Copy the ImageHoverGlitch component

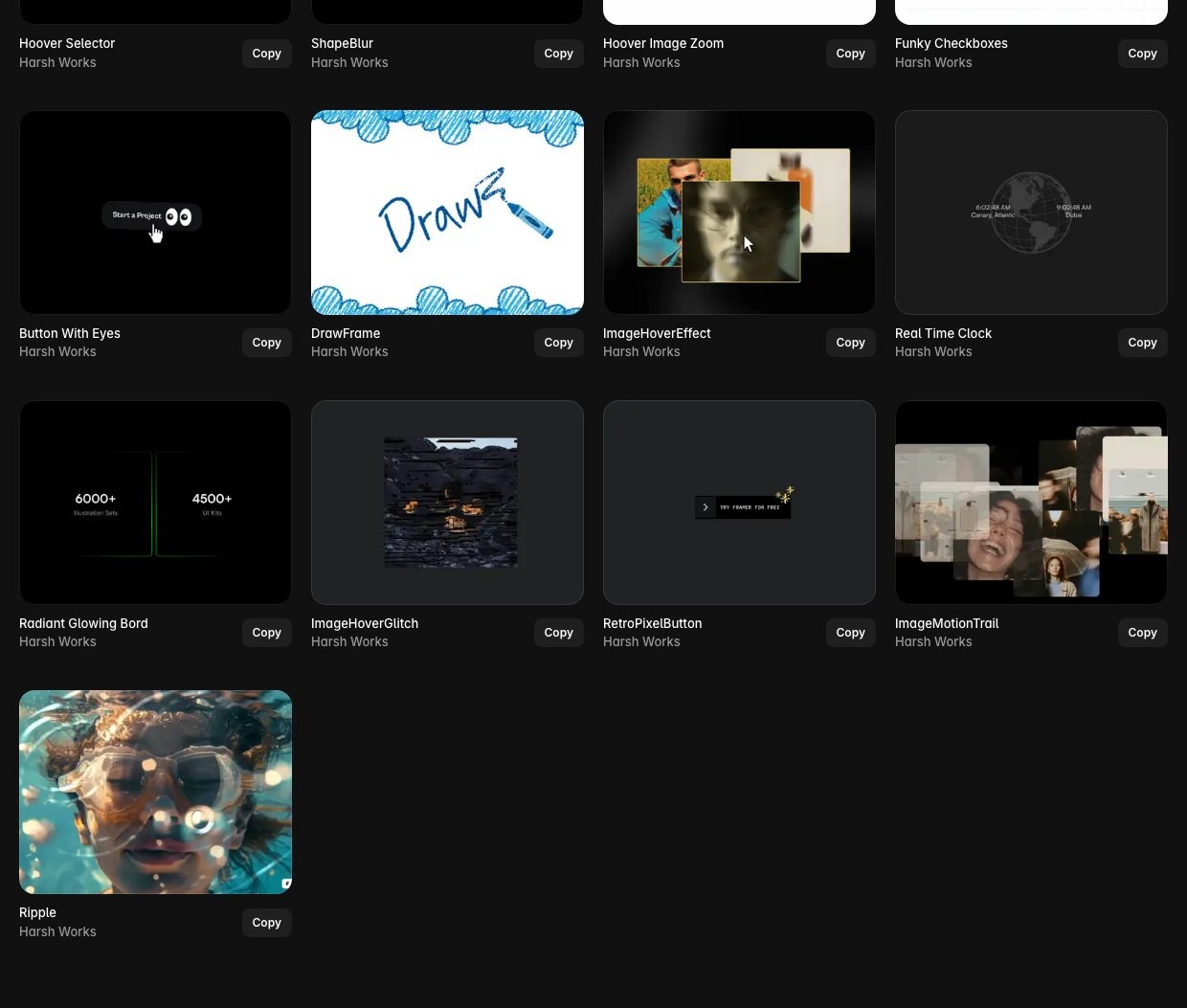point(558,633)
